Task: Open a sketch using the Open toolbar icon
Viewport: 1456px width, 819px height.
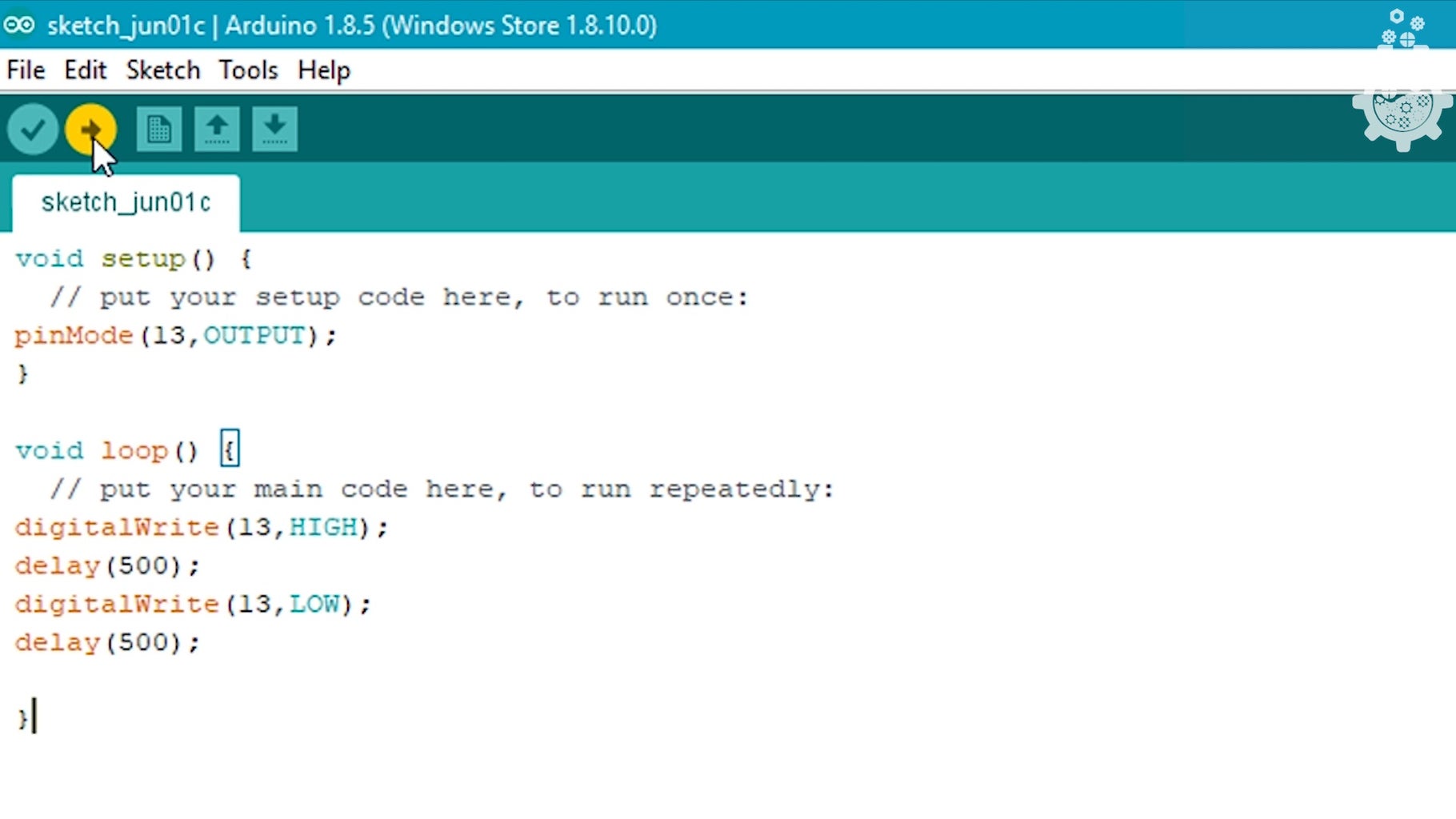Action: [216, 128]
